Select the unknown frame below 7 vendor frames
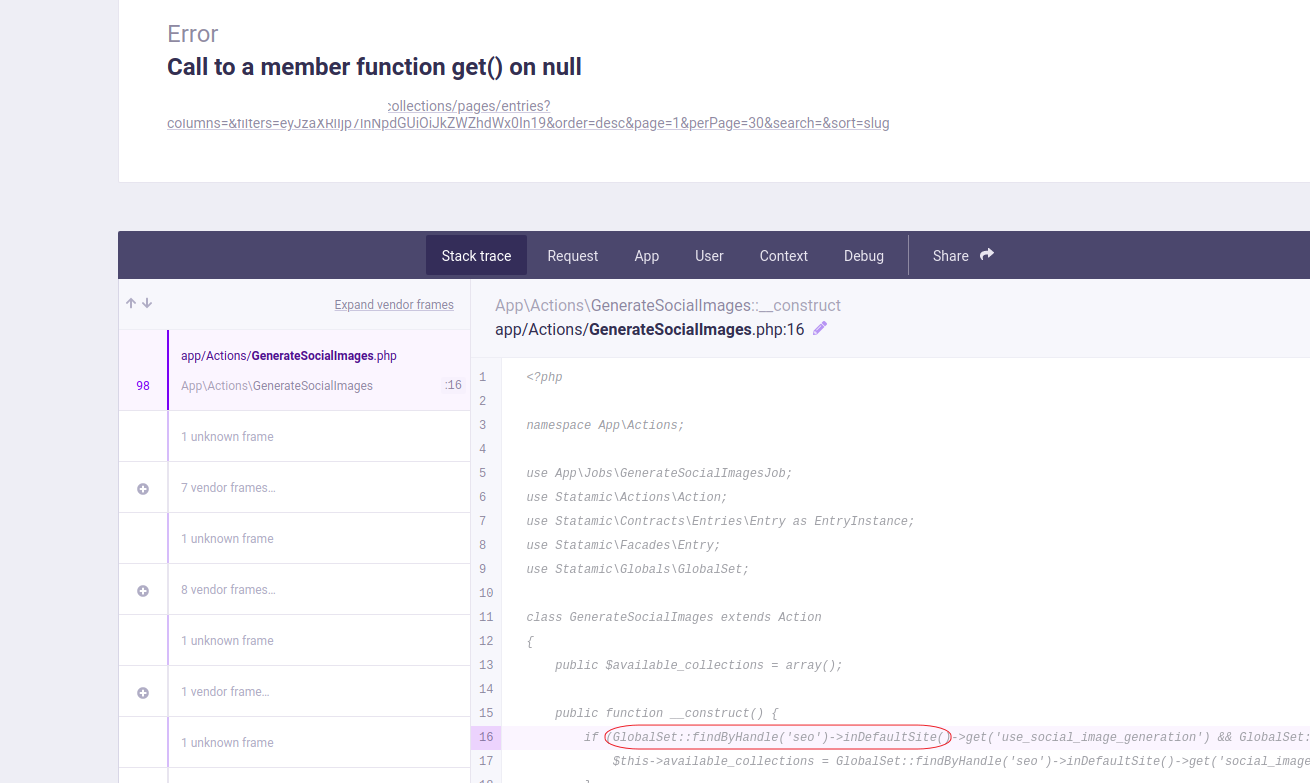This screenshot has height=783, width=1310. (x=294, y=538)
